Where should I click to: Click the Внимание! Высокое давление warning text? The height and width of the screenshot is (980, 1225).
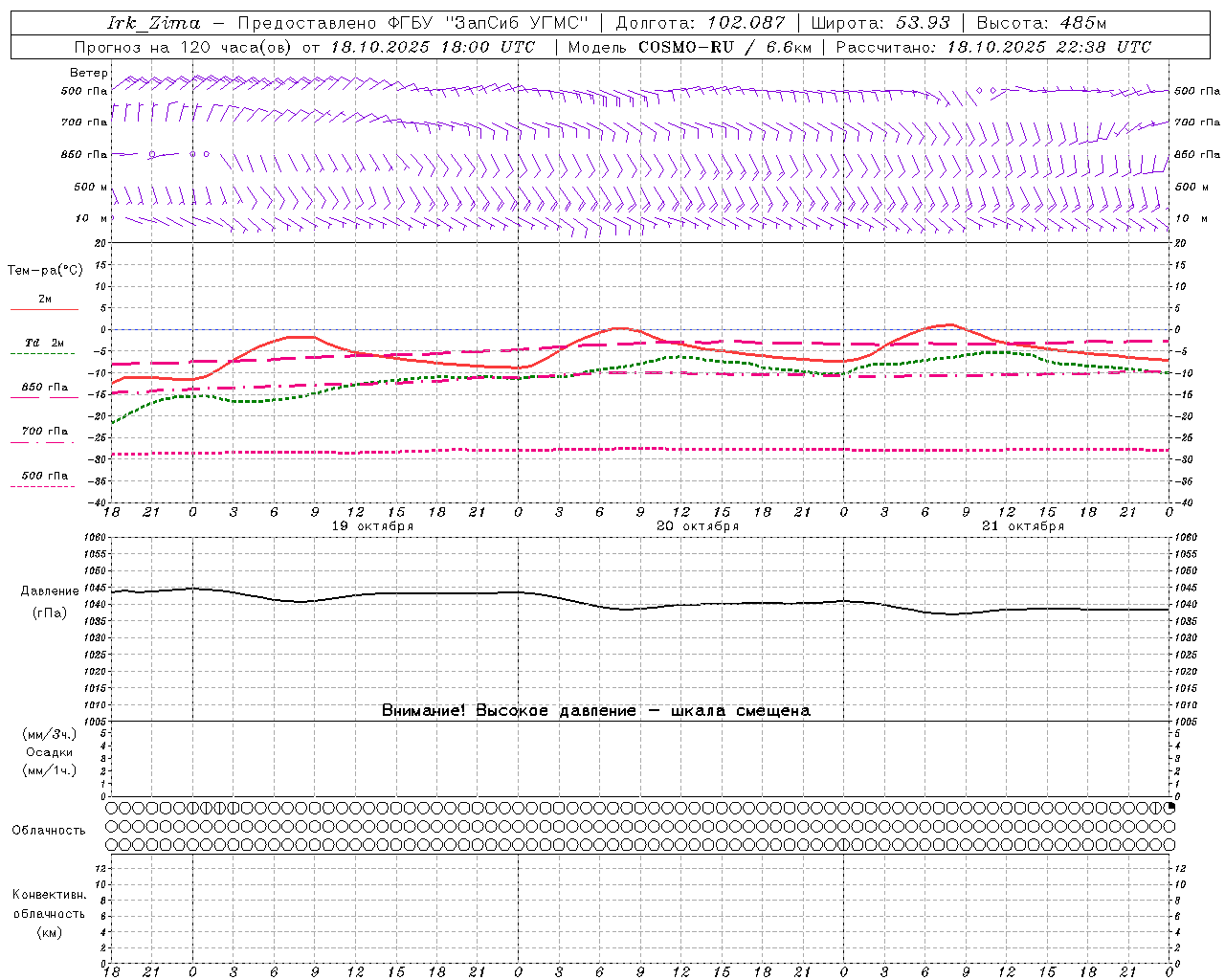[596, 710]
